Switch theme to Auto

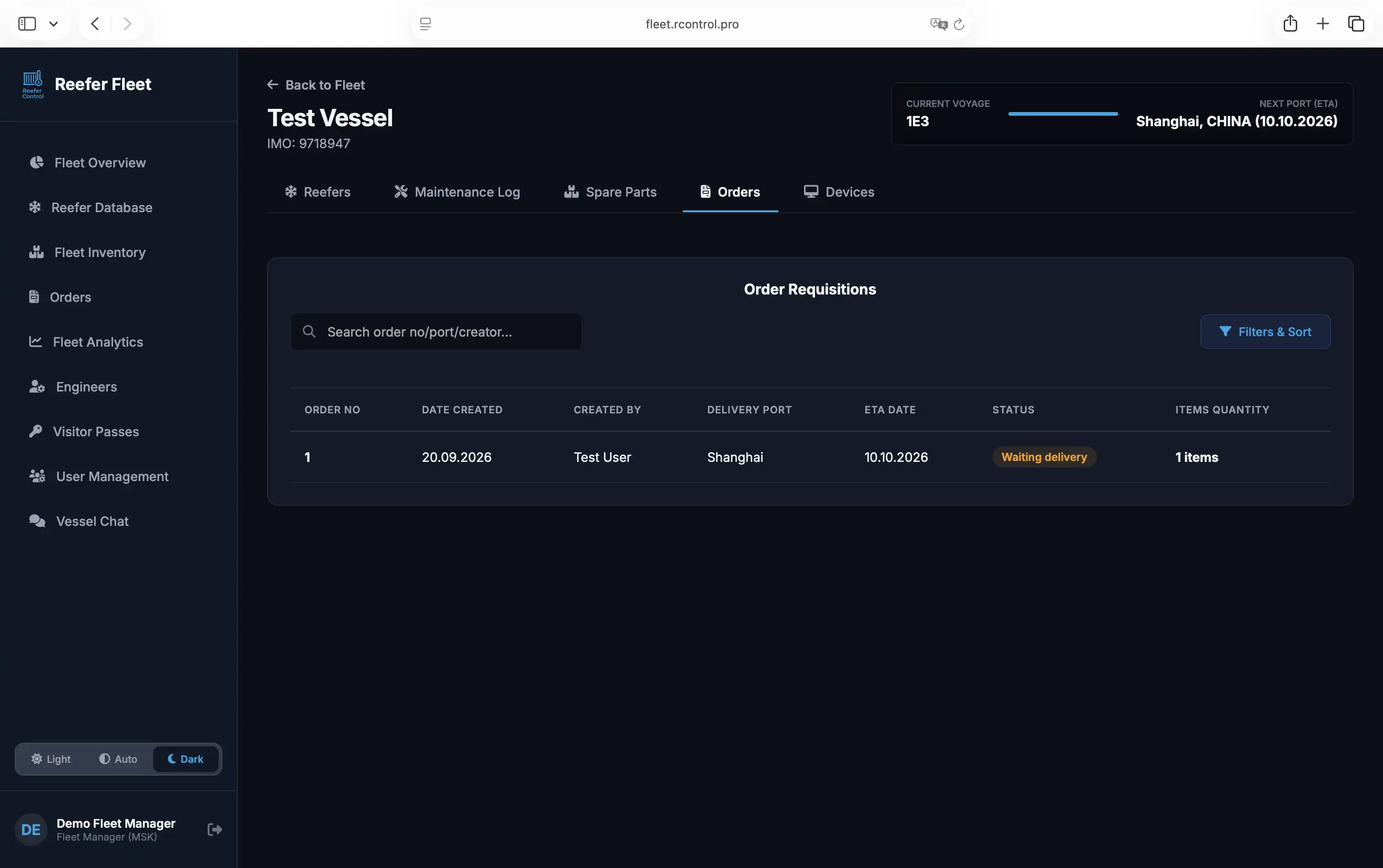click(x=118, y=759)
